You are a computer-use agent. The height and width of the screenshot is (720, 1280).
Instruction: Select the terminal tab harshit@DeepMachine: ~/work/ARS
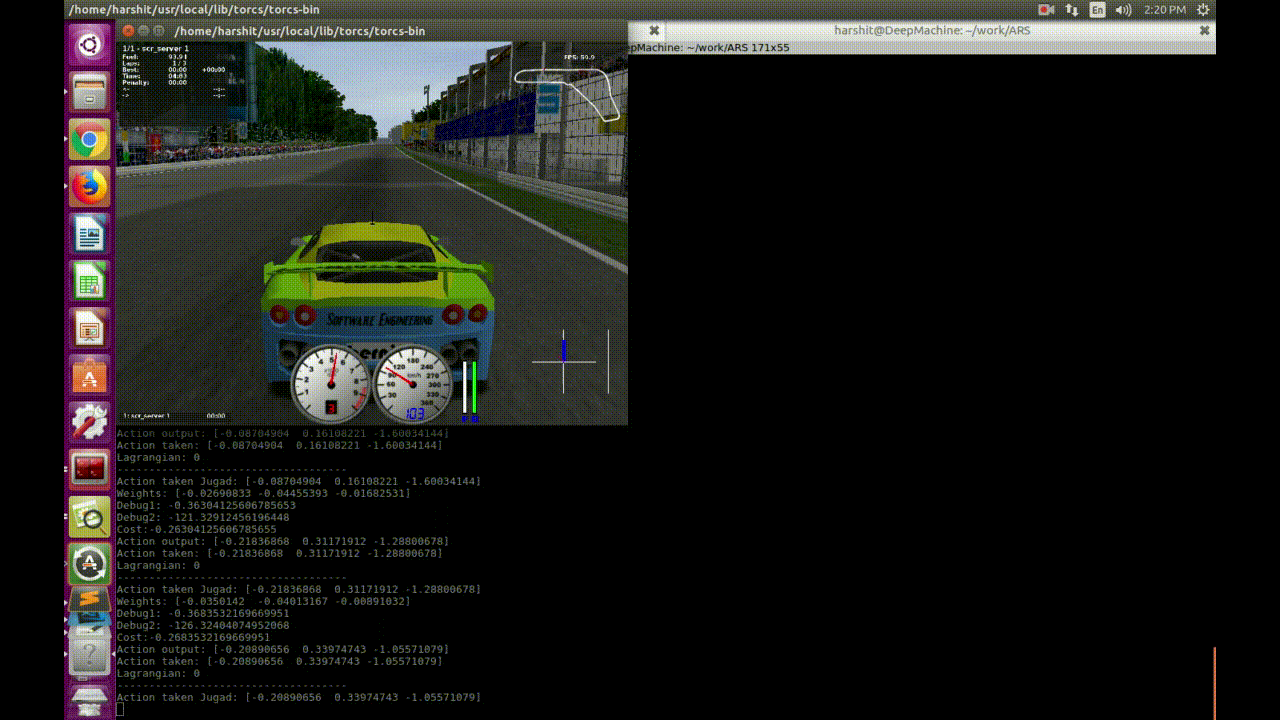point(932,30)
